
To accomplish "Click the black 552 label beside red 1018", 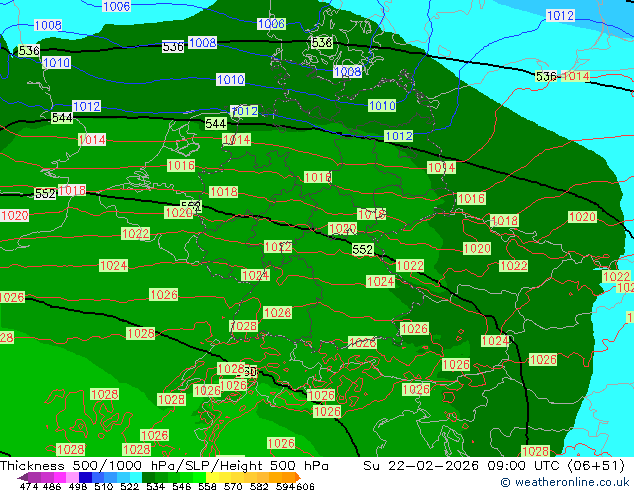I will click(45, 194).
